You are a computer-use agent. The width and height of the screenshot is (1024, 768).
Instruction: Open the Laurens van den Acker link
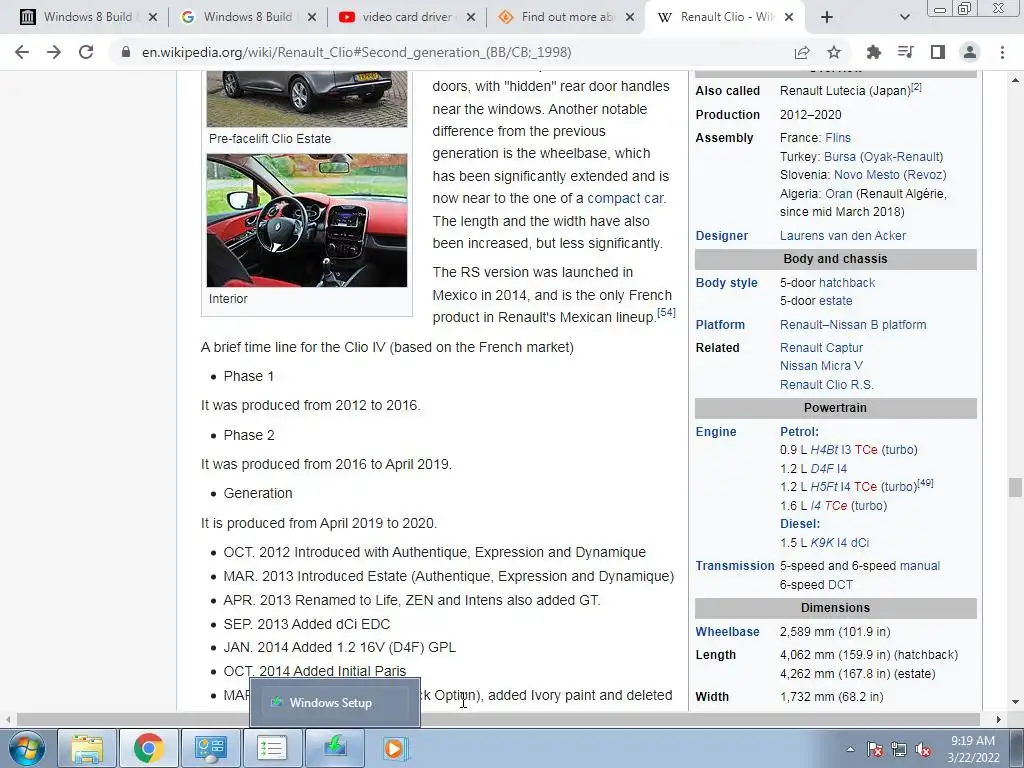[x=843, y=236]
